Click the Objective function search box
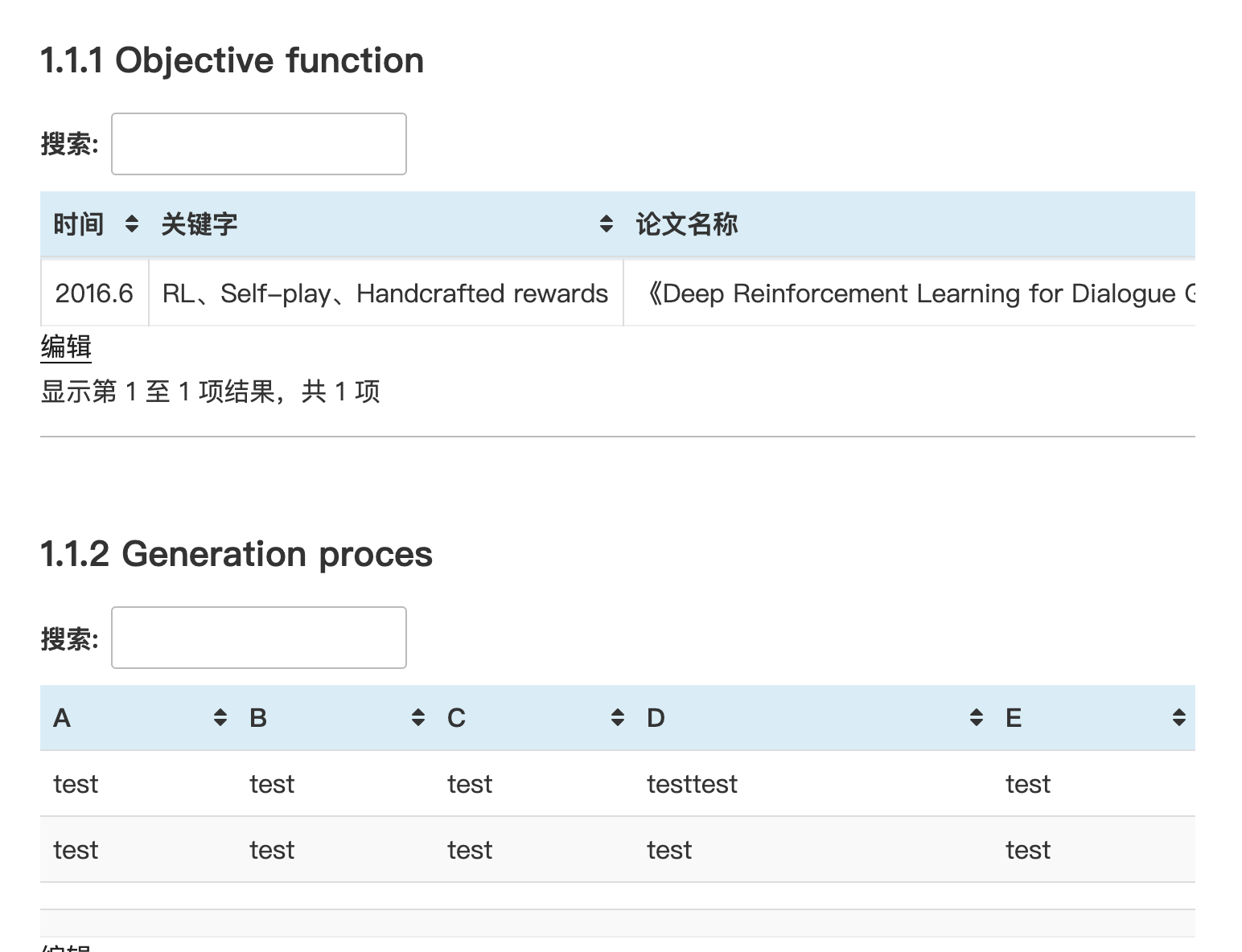 (x=259, y=144)
